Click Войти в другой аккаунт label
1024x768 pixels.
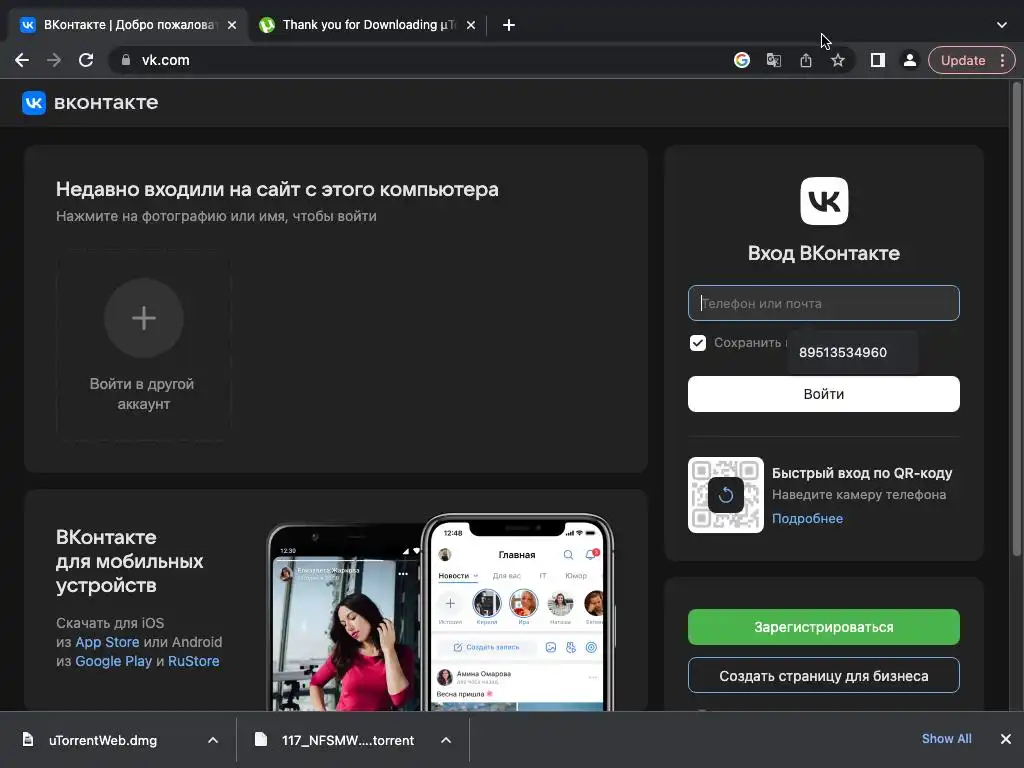[142, 394]
